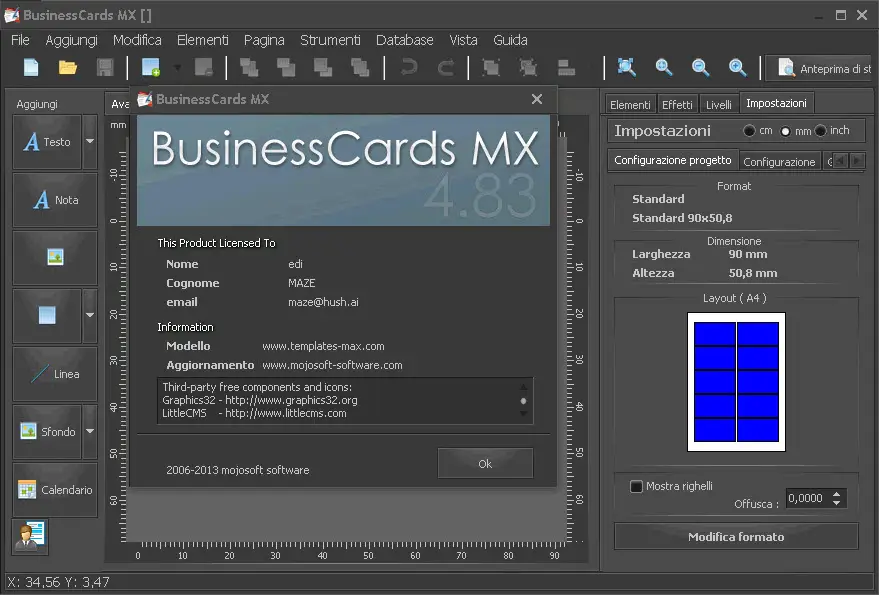Screen dimensions: 879x595
Task: Open the Modifica menu
Action: (137, 40)
